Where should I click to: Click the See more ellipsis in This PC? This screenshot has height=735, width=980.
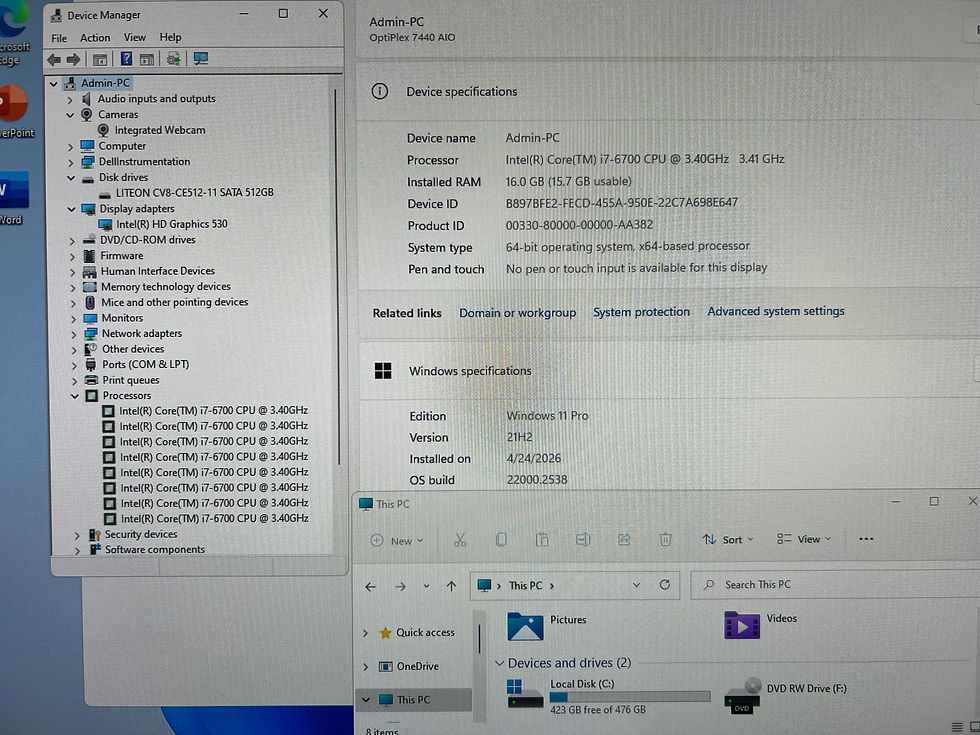click(866, 539)
